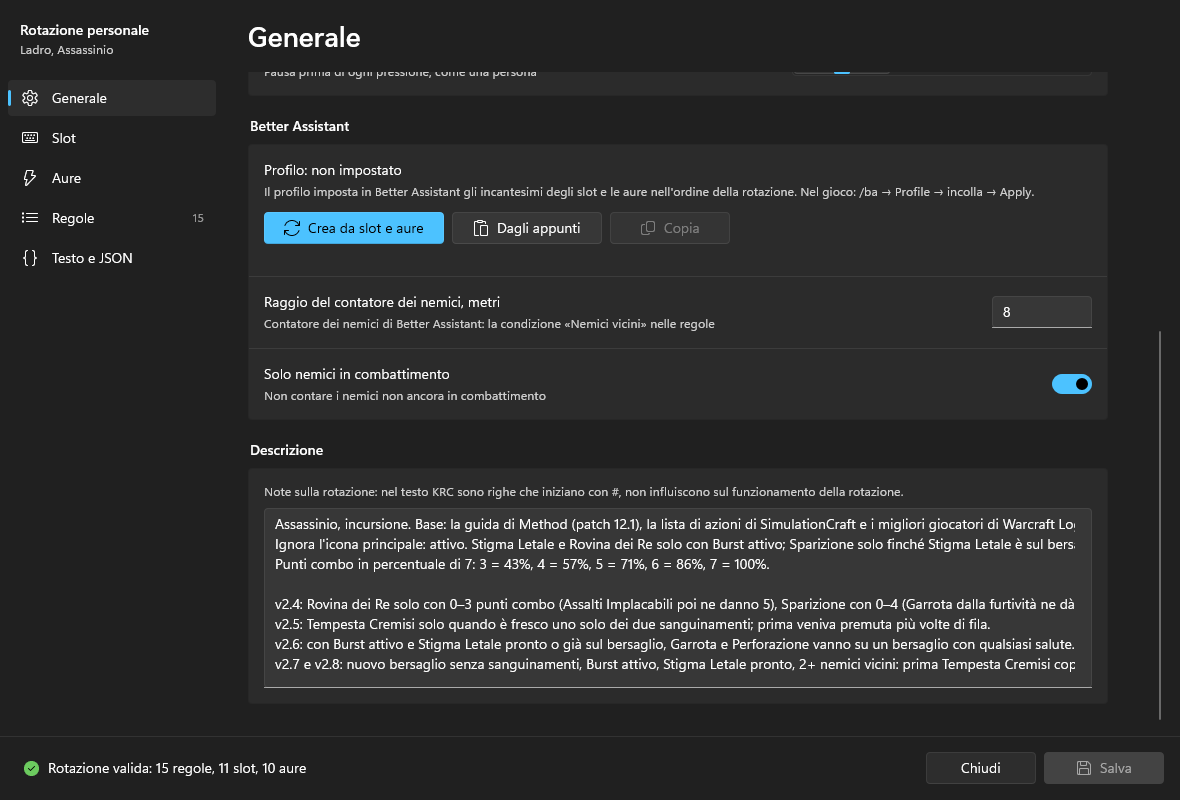Click the Regole count badge 15
Screen dimensions: 1180x800
[x=198, y=218]
